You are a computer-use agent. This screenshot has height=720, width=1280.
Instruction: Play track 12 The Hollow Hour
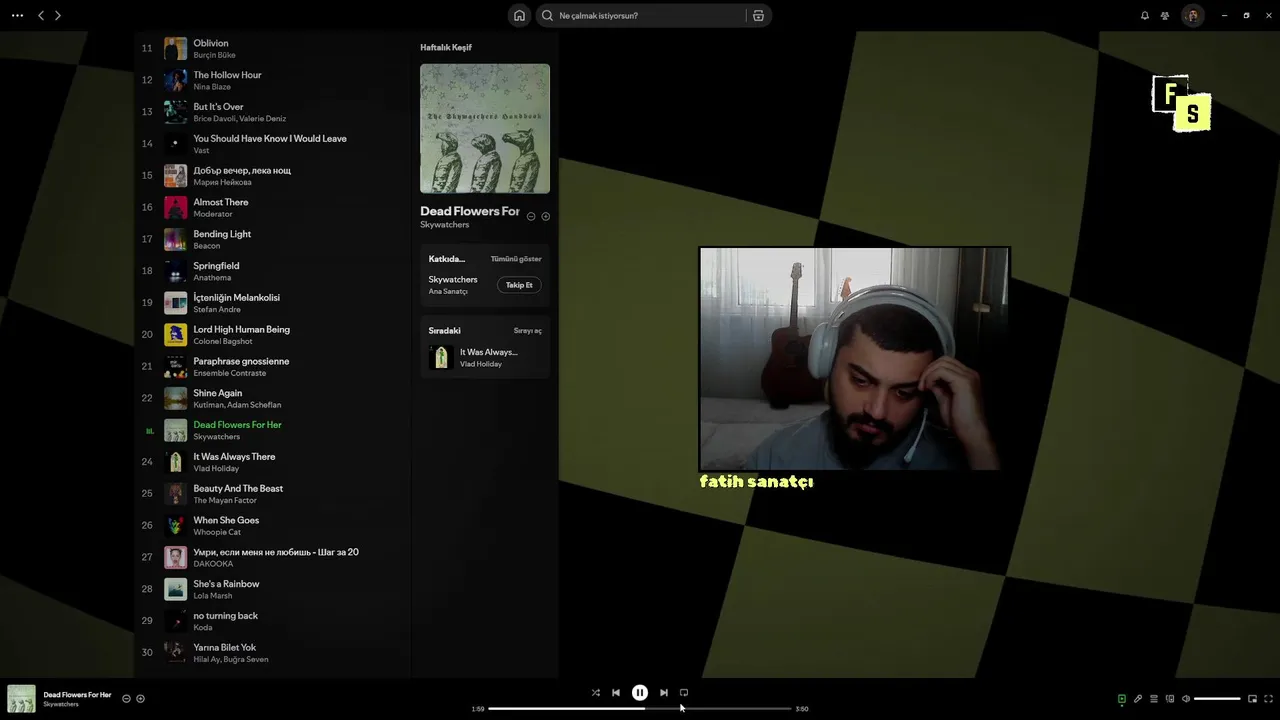tap(270, 80)
